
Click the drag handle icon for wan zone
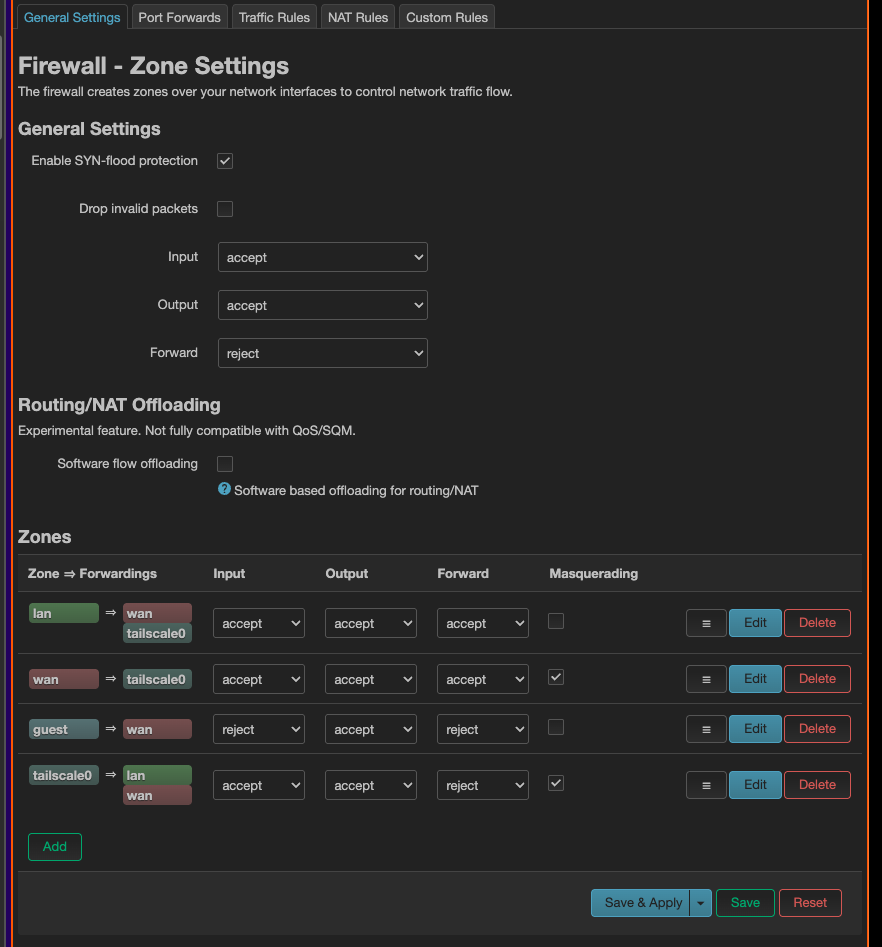click(706, 679)
